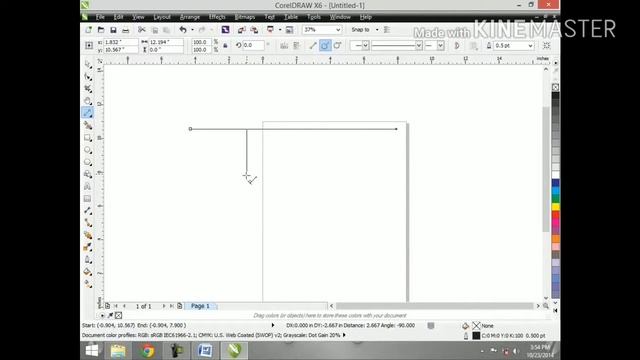Viewport: 640px width, 360px height.
Task: Open the Edit menu
Action: click(118, 17)
